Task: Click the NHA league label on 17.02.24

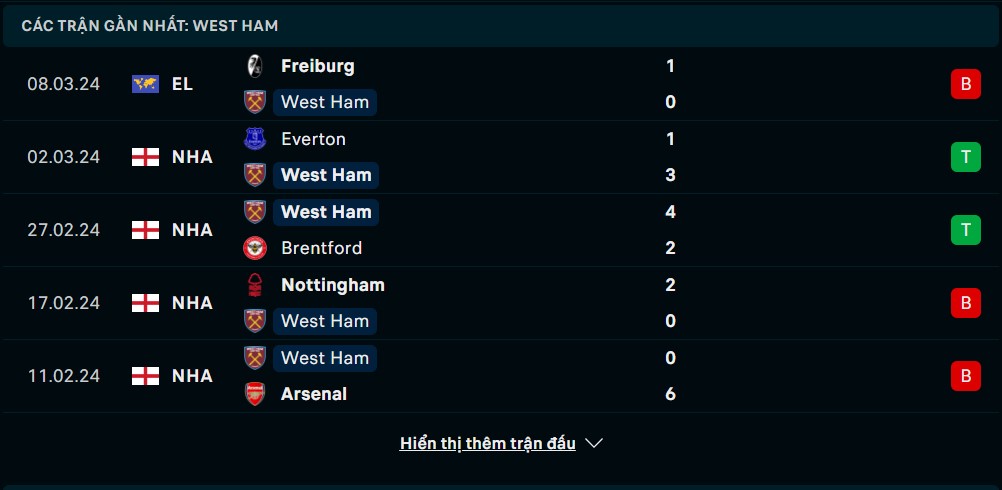Action: point(192,303)
